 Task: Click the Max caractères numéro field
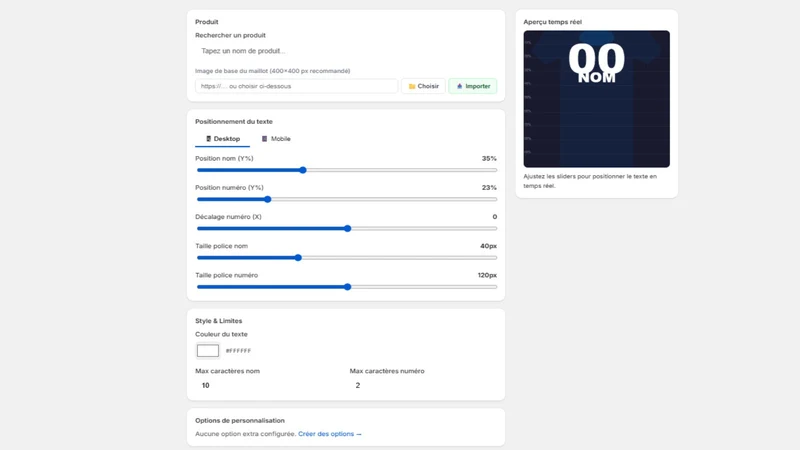pyautogui.click(x=423, y=385)
